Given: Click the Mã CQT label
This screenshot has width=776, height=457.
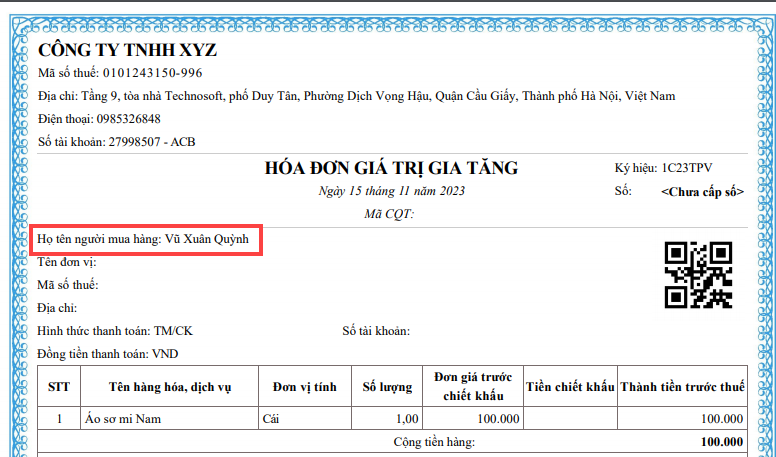Looking at the screenshot, I should (x=390, y=213).
